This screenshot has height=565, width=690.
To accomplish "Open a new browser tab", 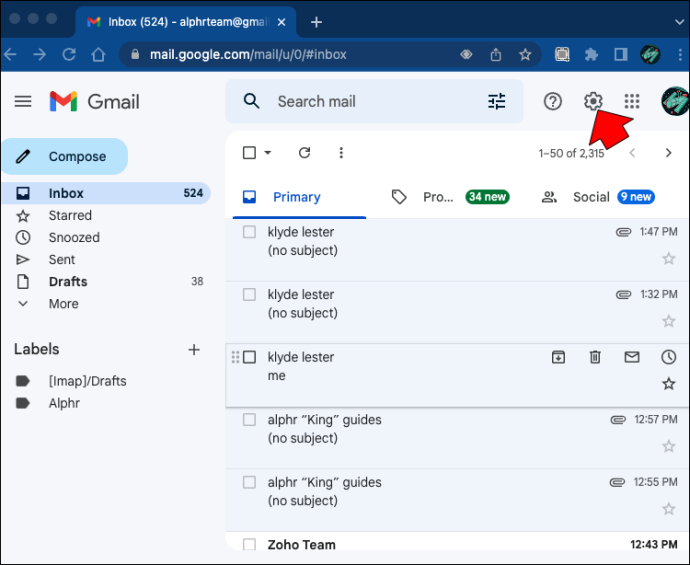I will pos(316,22).
